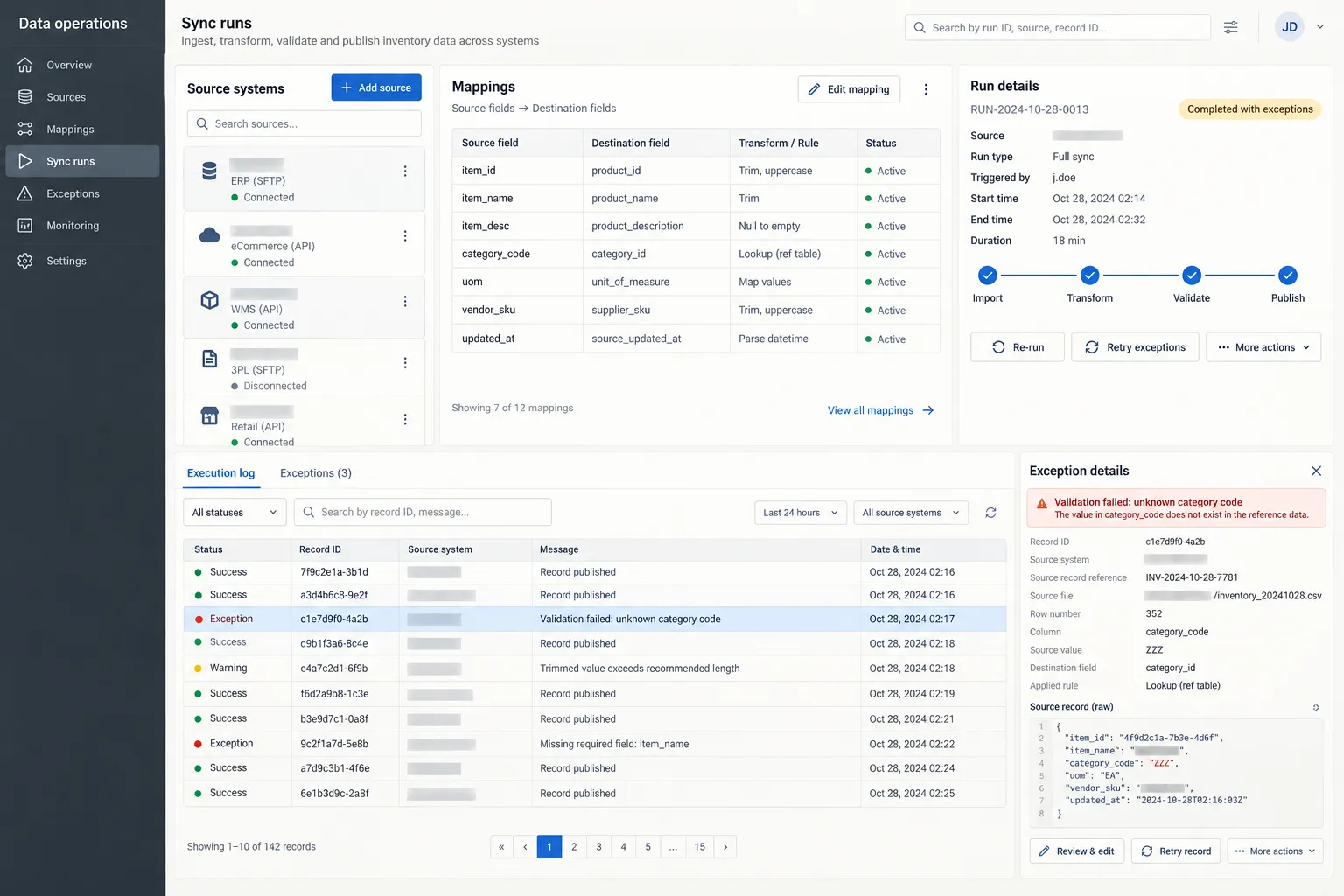Open ERP (SFTP) source options menu
1344x896 pixels.
tap(405, 171)
